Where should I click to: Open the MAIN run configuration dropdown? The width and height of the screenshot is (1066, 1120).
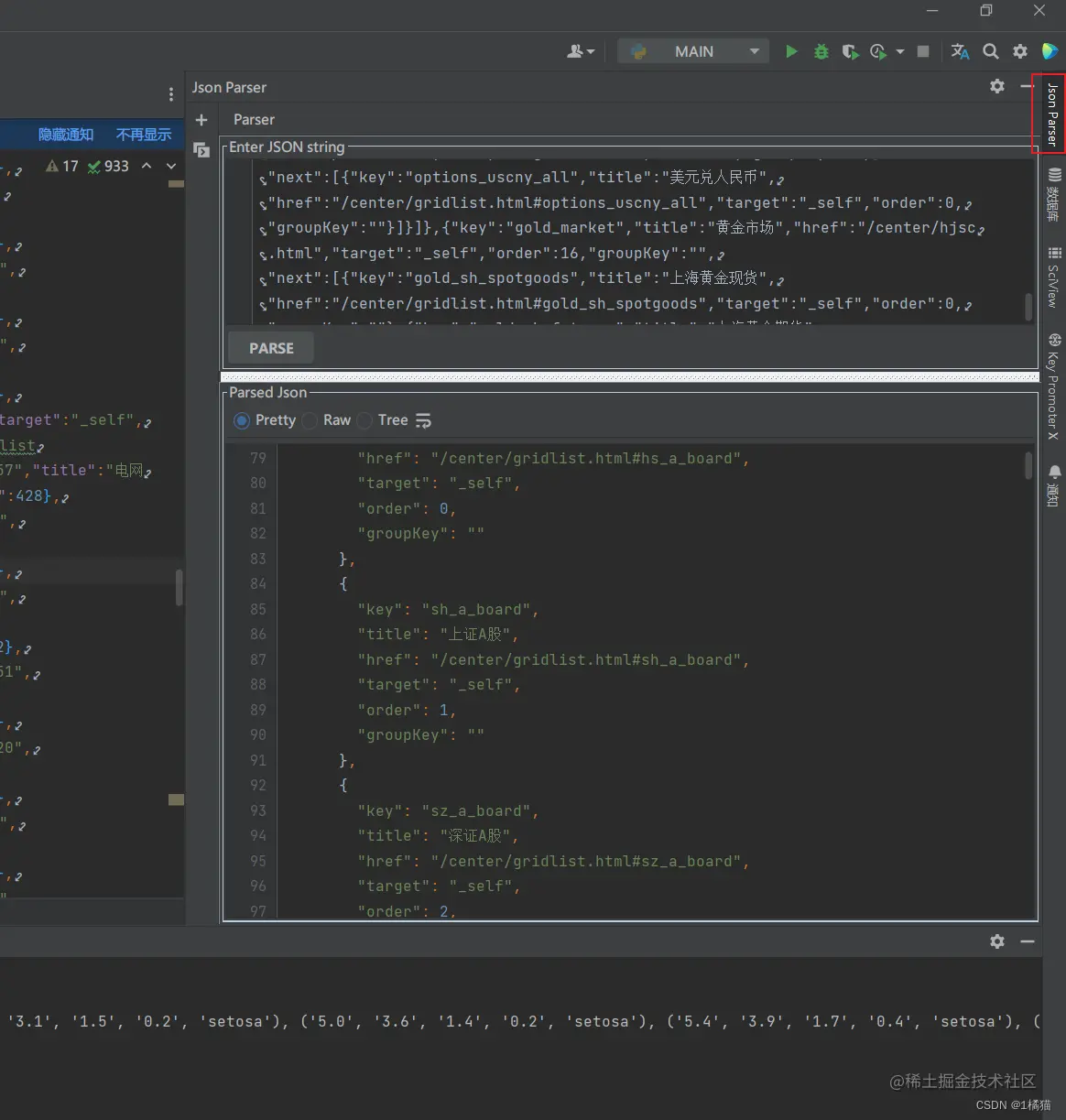[x=693, y=51]
